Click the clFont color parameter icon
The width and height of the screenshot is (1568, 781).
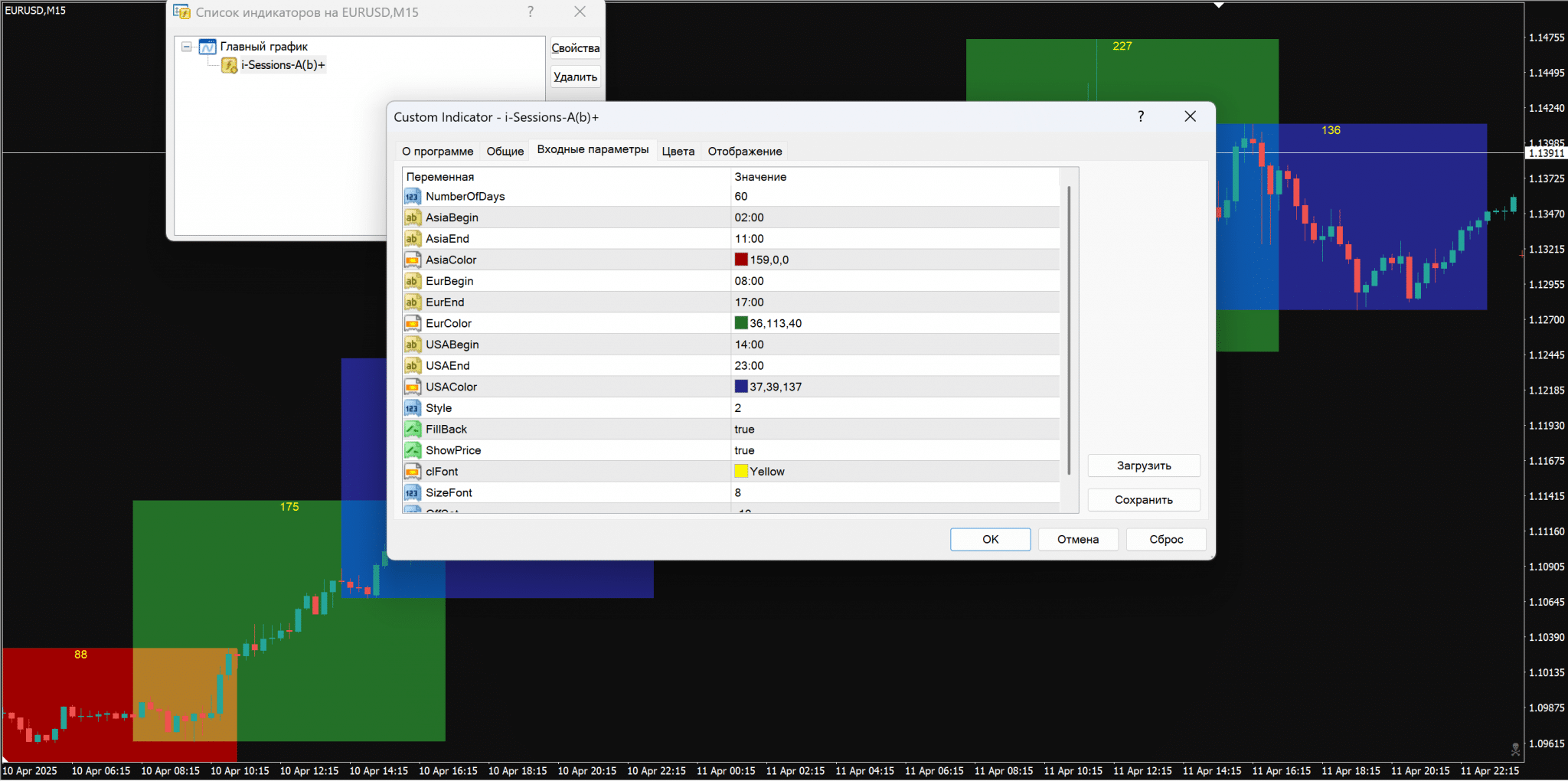412,472
